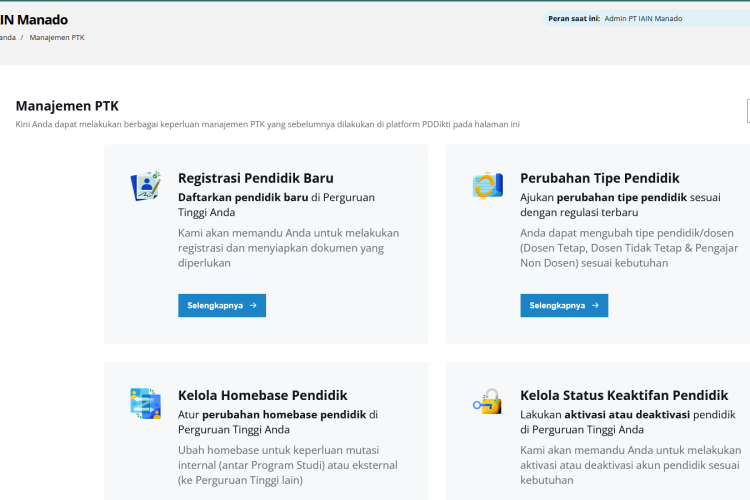Open the Kelola Homebase Pendidik card title
Screen dimensions: 750x500
(262, 395)
